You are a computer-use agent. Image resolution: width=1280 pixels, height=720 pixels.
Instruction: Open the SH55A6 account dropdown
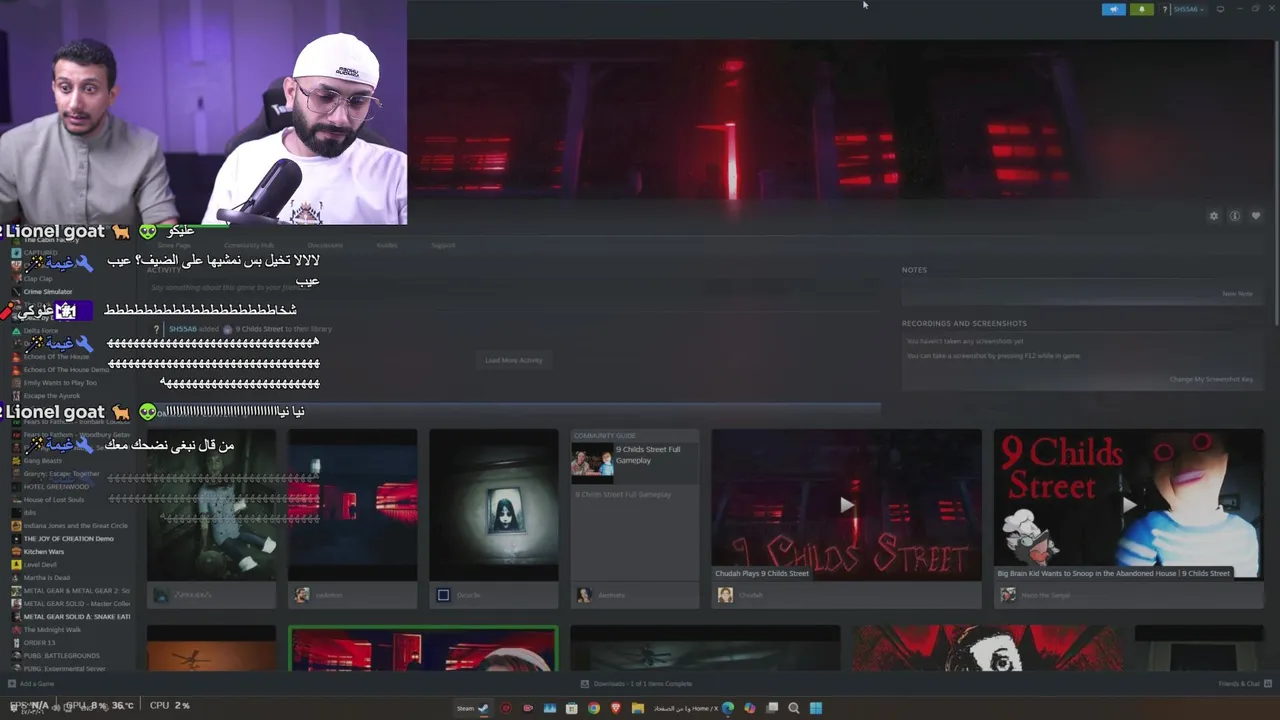pos(1188,9)
